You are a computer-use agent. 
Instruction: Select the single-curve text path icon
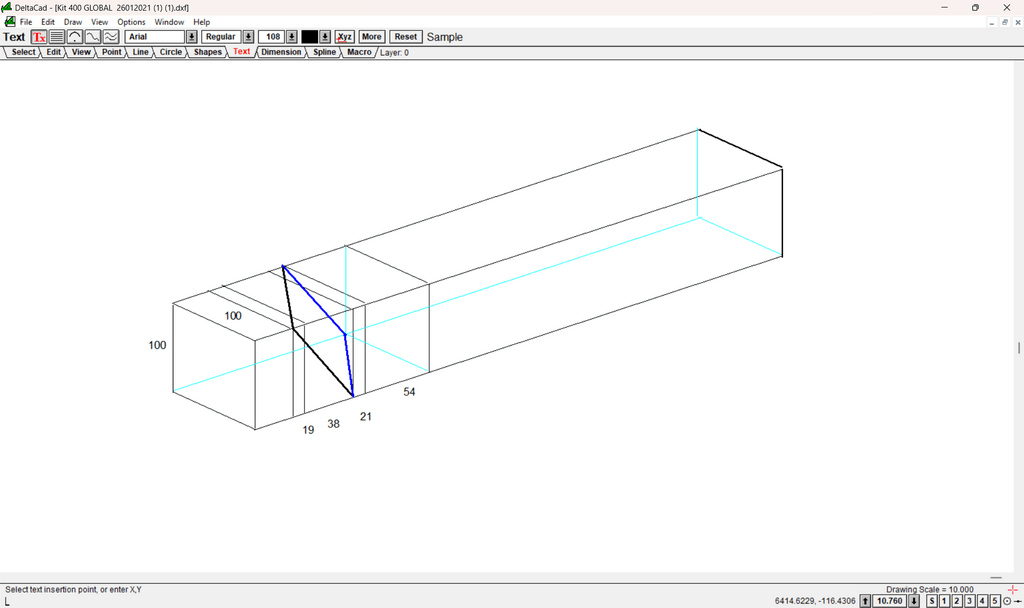pos(93,37)
